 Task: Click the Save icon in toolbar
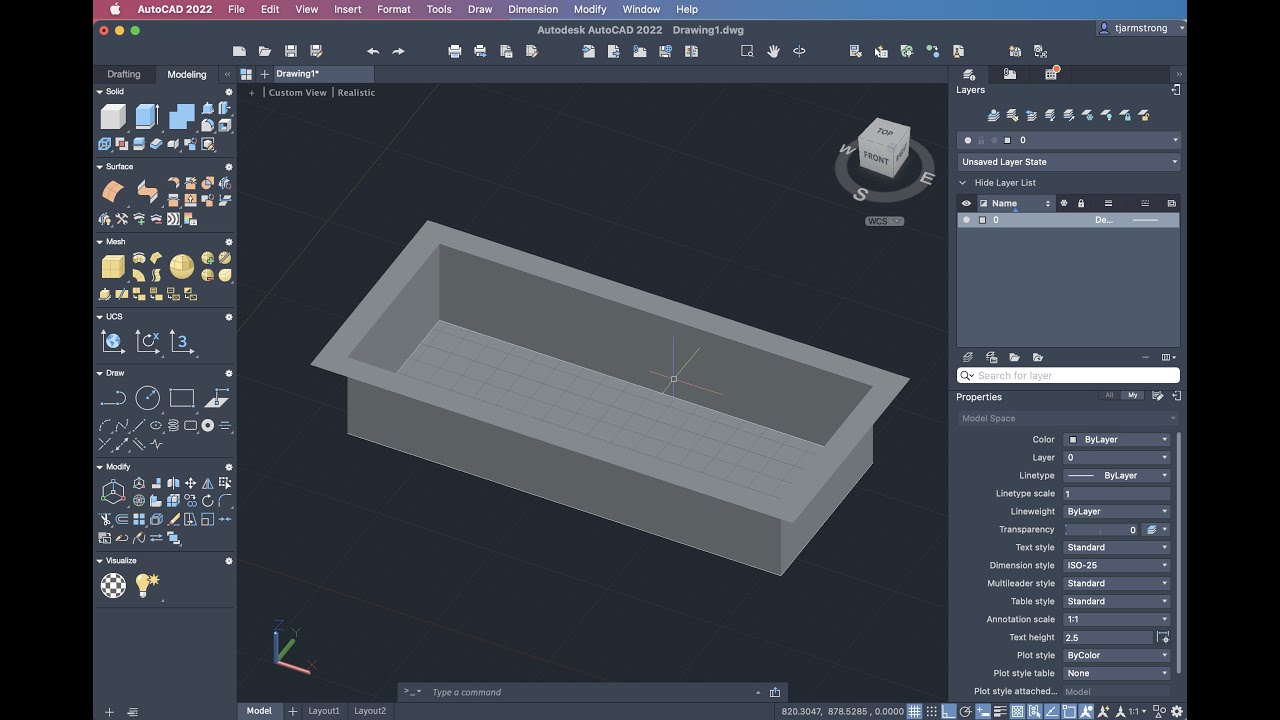click(290, 51)
